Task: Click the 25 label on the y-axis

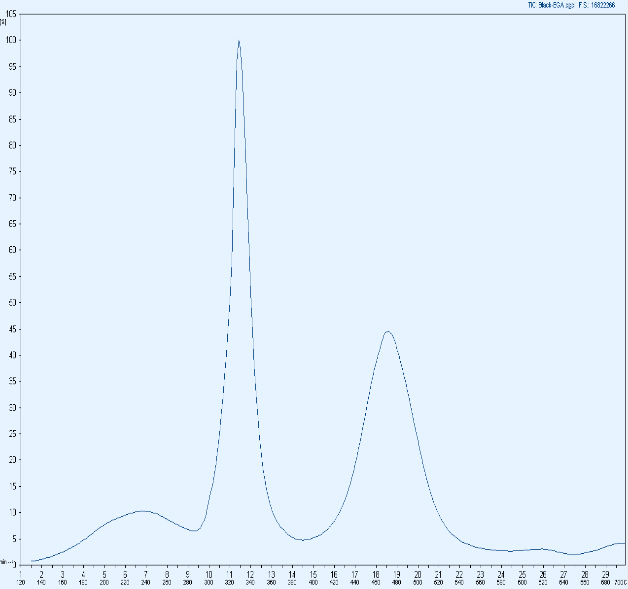Action: (x=9, y=434)
